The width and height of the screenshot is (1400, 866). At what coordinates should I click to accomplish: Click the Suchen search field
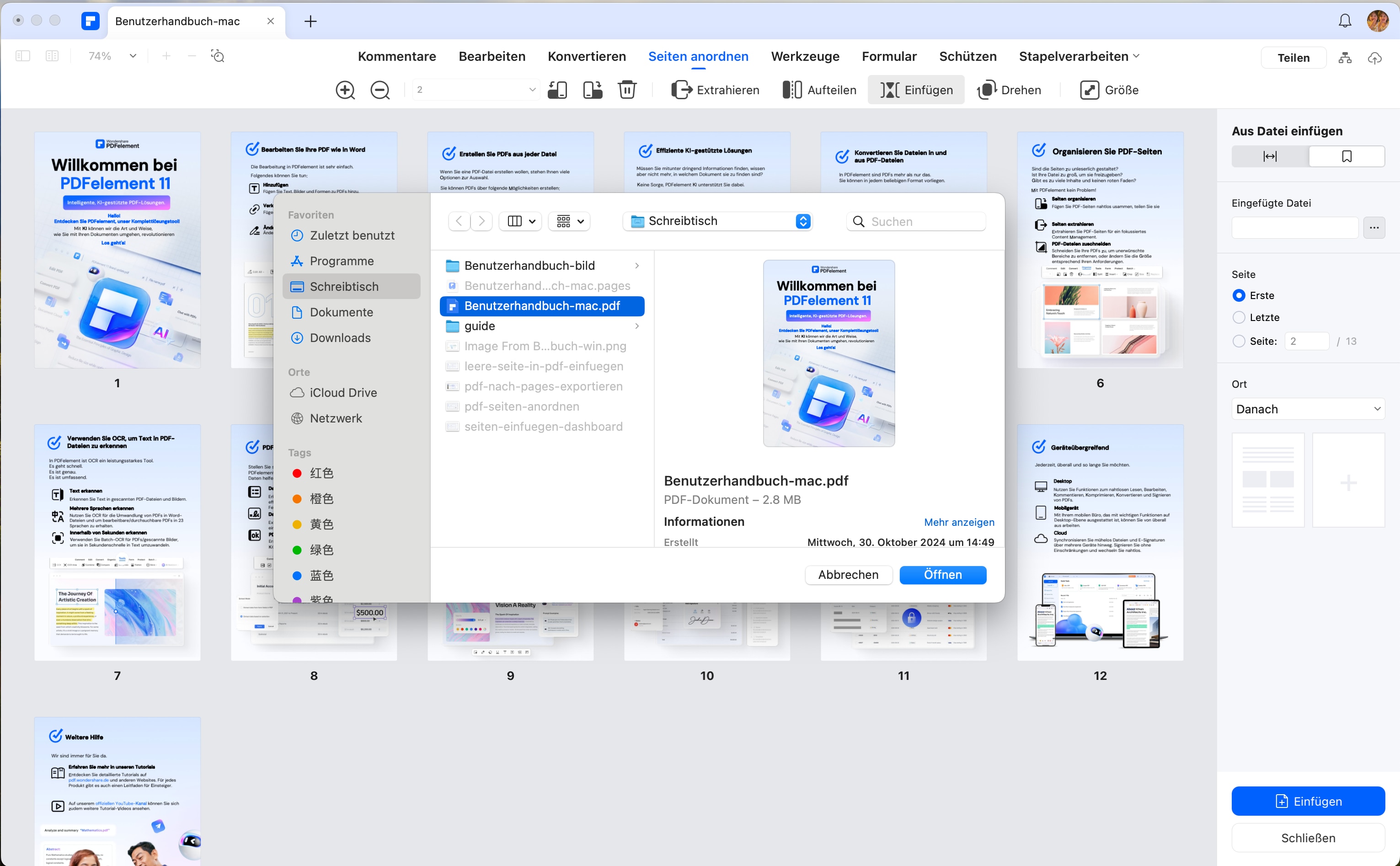[916, 222]
